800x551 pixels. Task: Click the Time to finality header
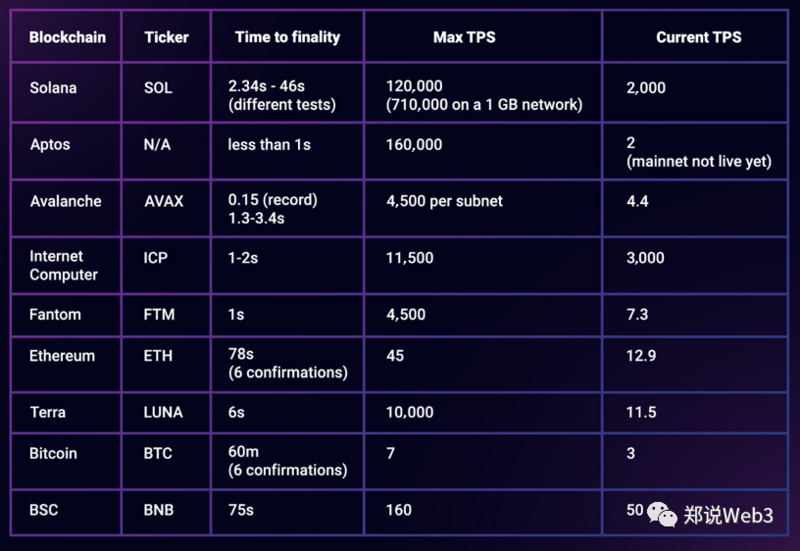[x=288, y=37]
